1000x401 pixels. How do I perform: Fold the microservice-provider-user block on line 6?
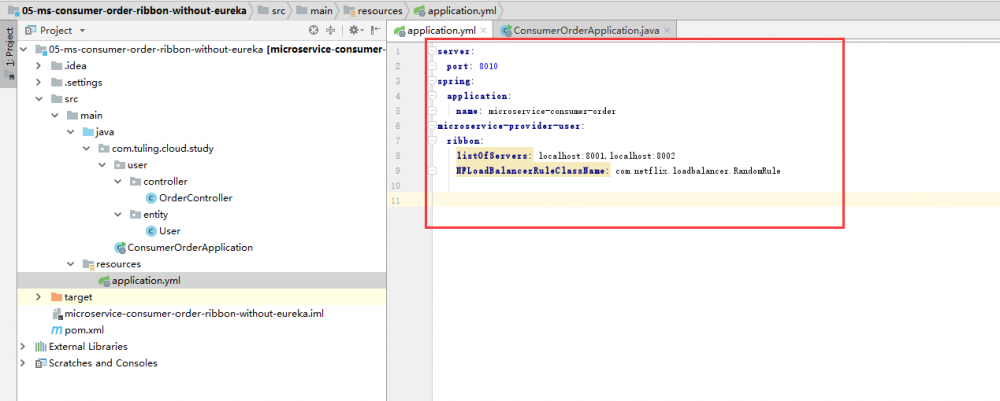[x=432, y=126]
